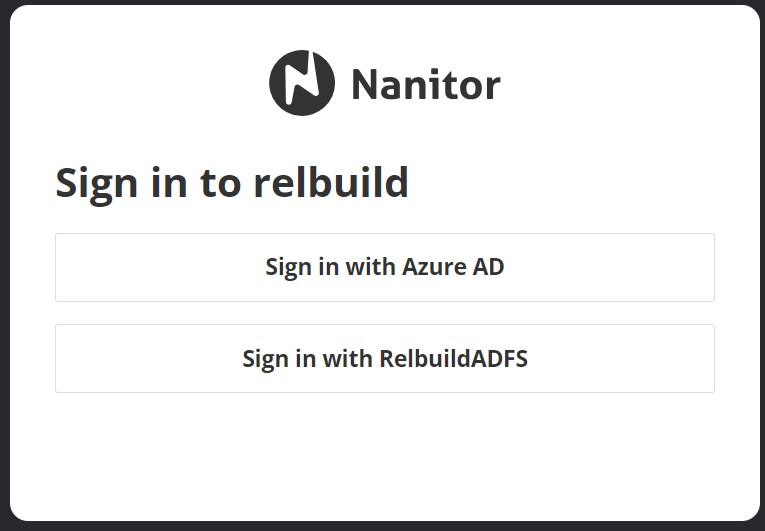Image resolution: width=765 pixels, height=531 pixels.
Task: Click the Nanitor round logo icon
Action: [302, 83]
